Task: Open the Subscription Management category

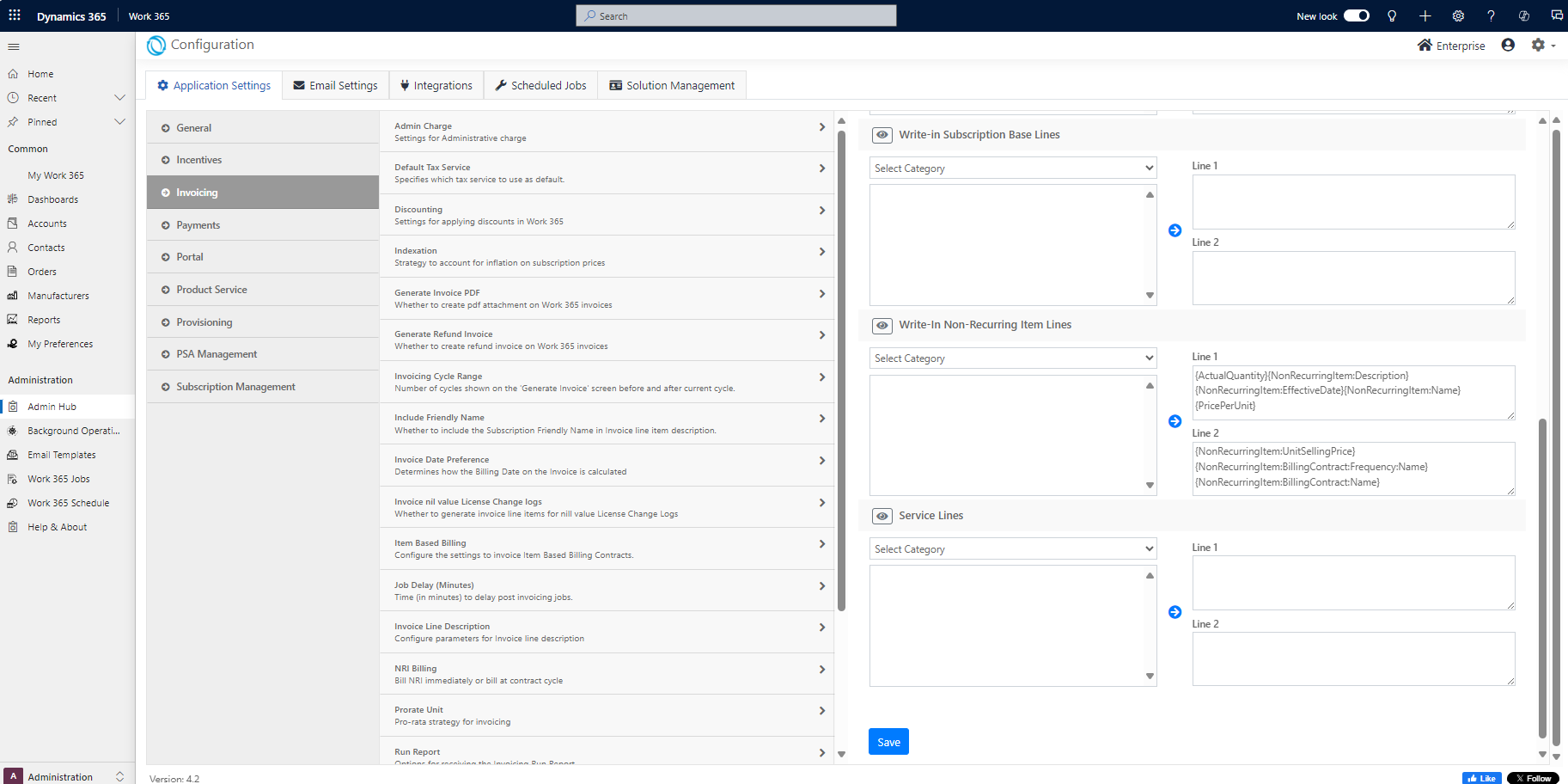Action: pos(263,387)
